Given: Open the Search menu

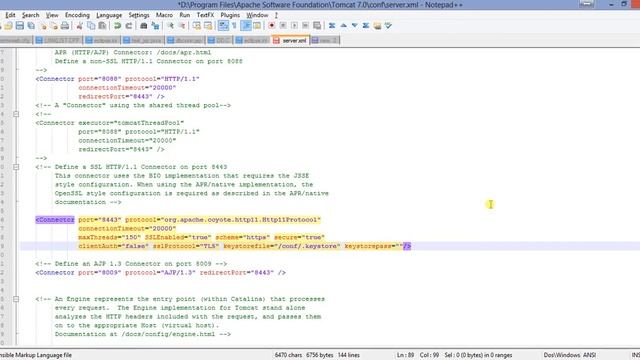Looking at the screenshot, I should click(x=31, y=15).
